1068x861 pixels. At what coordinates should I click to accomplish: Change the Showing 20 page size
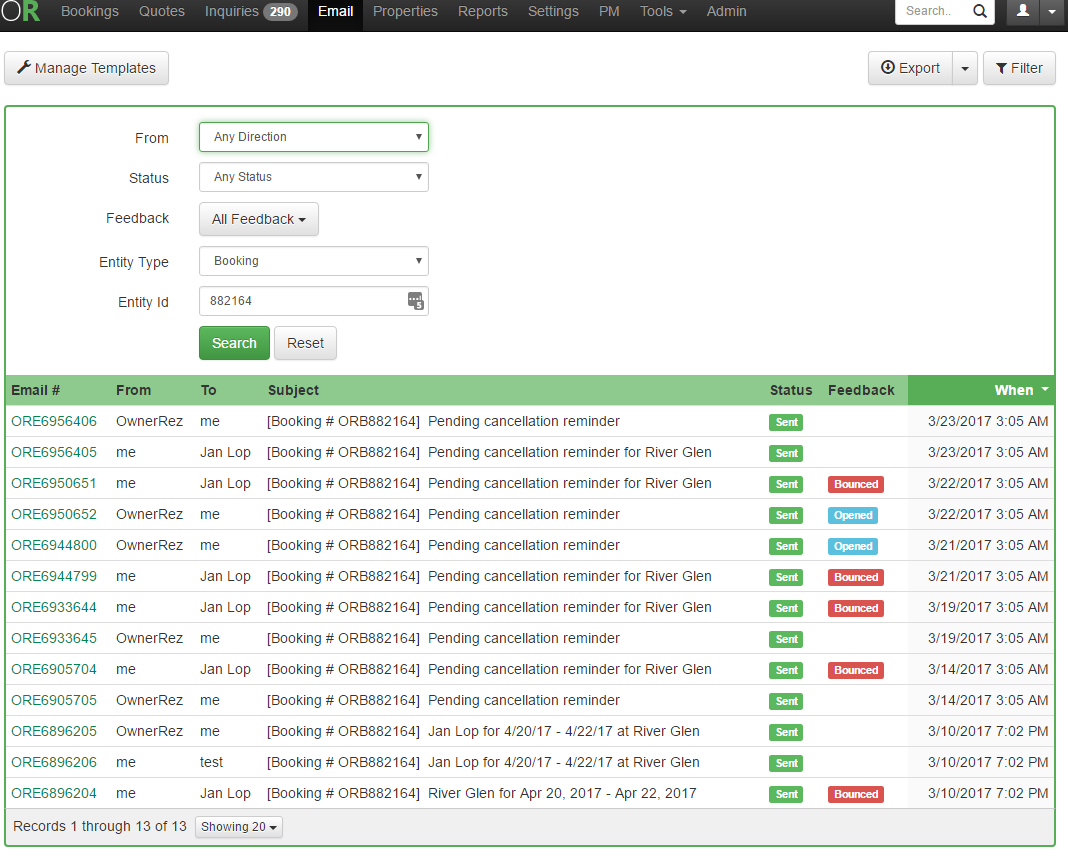click(239, 827)
